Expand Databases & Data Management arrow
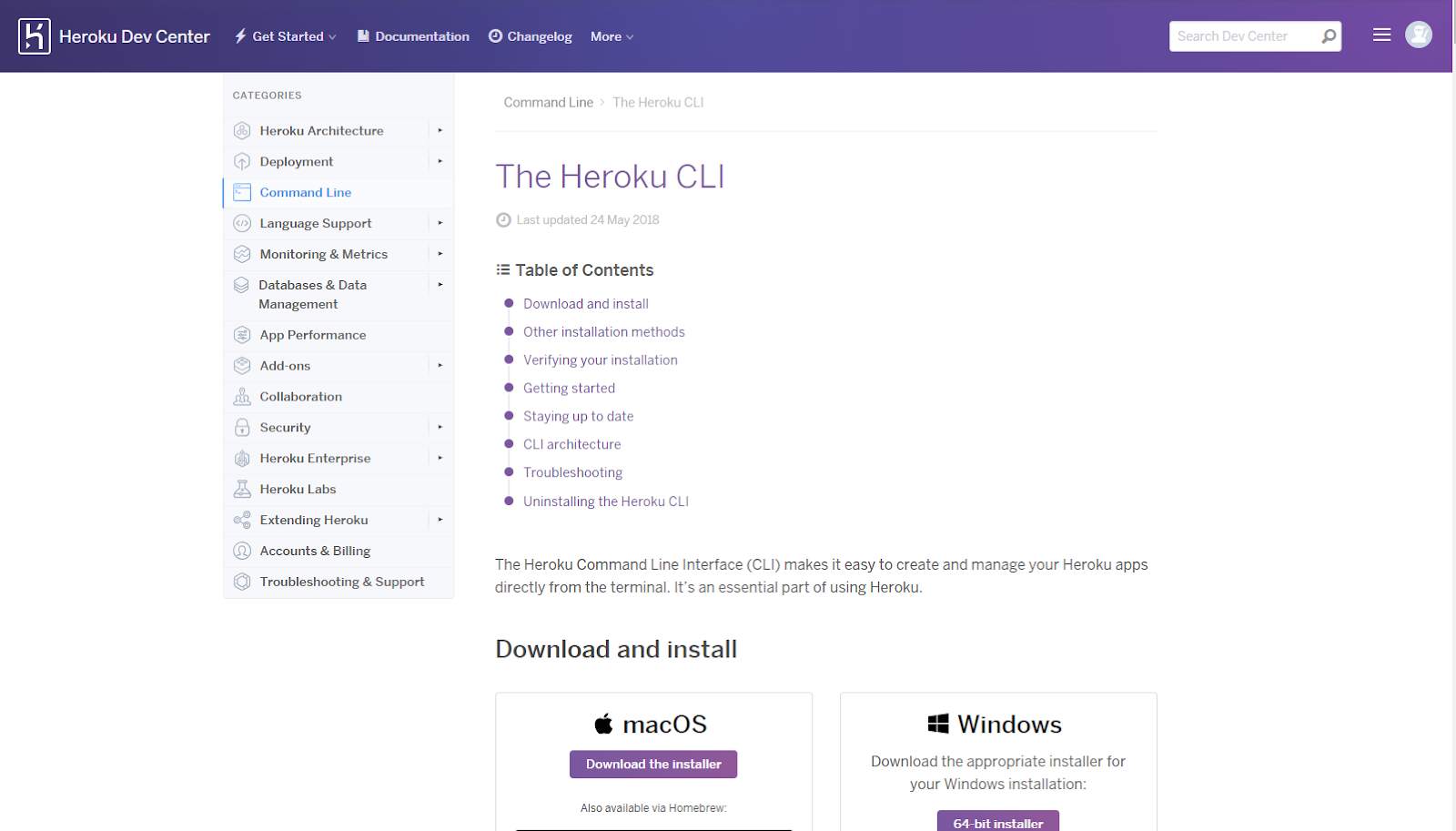 tap(440, 285)
